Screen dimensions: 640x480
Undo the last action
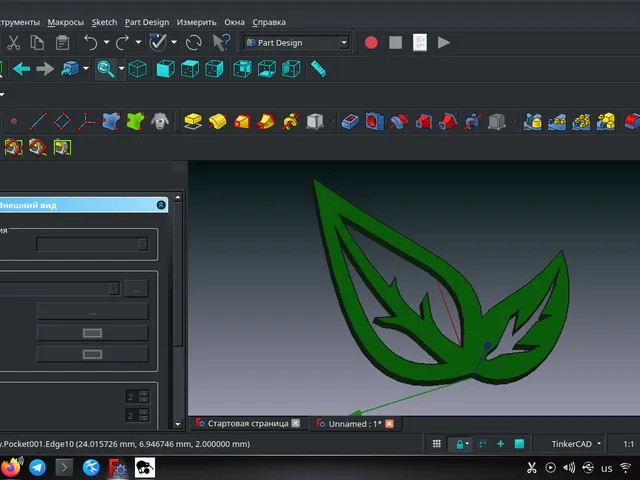click(x=91, y=42)
